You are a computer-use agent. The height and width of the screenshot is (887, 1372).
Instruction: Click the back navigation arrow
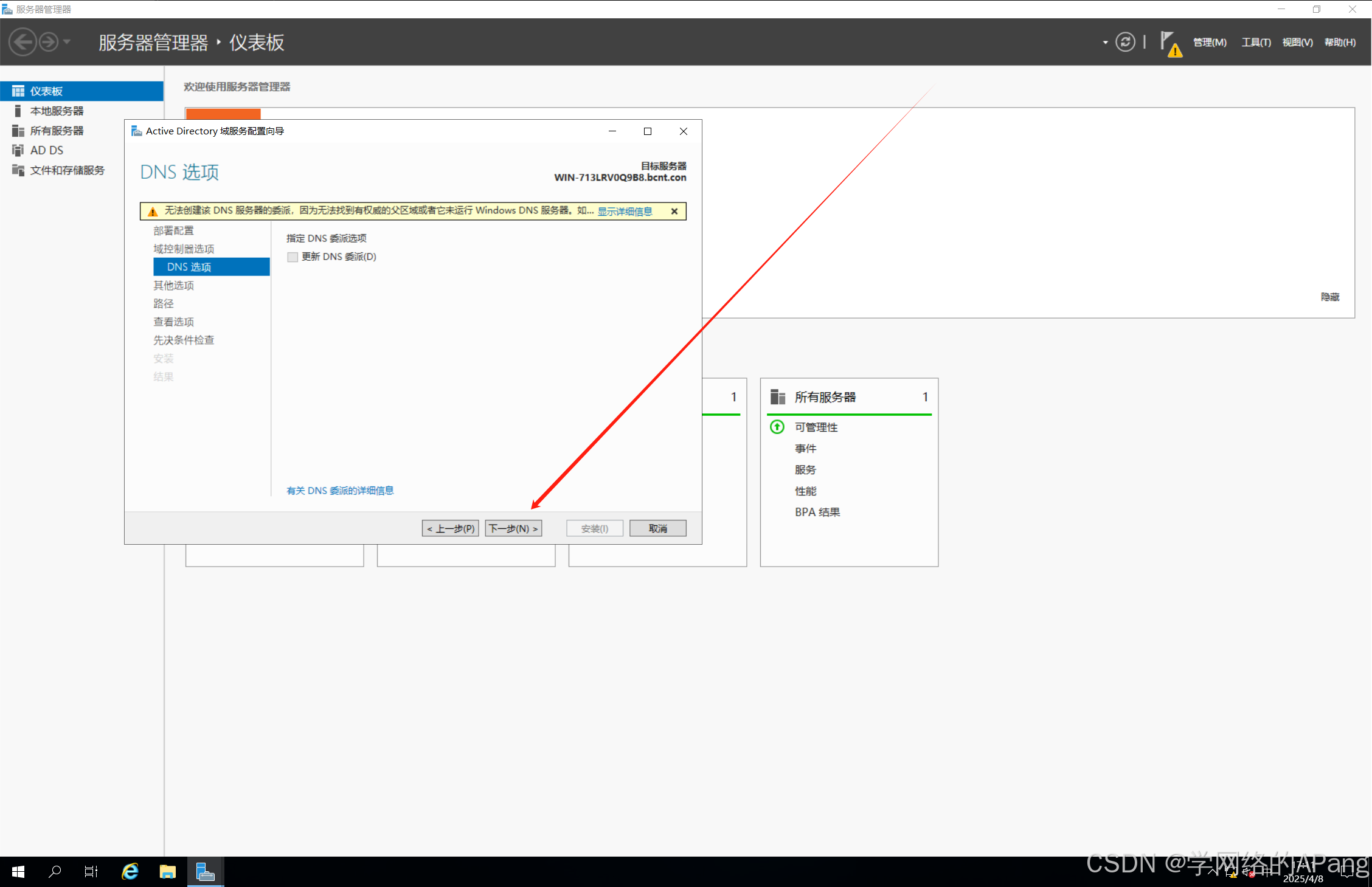pyautogui.click(x=23, y=42)
